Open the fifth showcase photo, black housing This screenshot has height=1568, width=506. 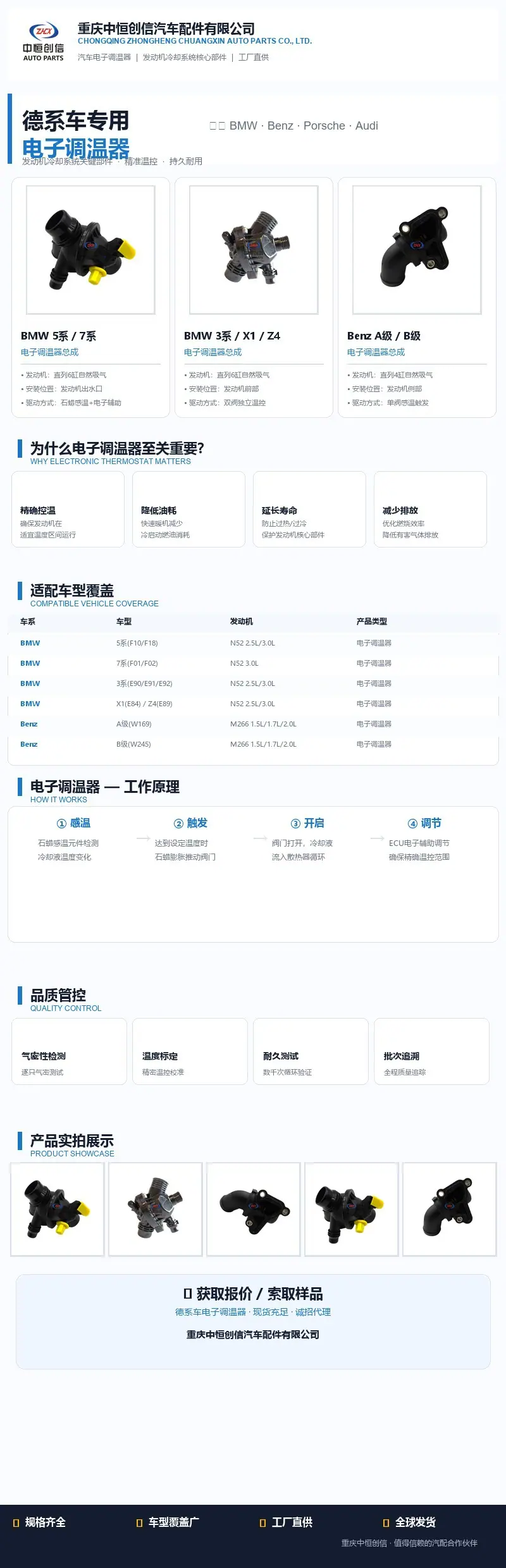click(450, 1209)
